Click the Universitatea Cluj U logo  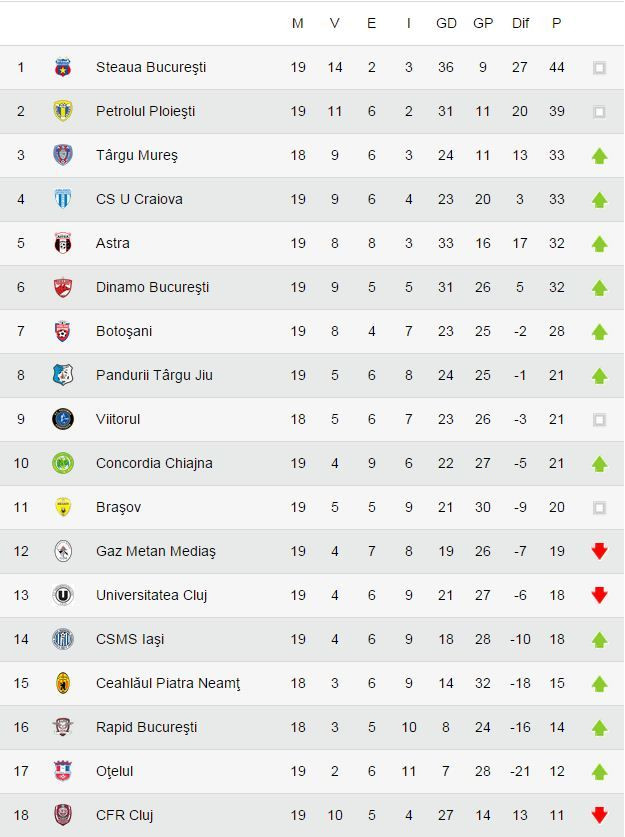(63, 595)
